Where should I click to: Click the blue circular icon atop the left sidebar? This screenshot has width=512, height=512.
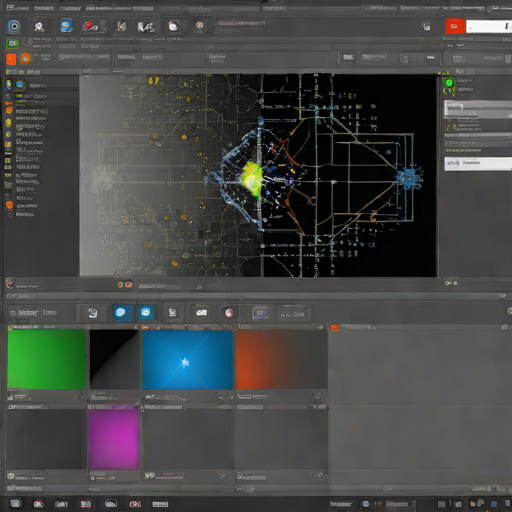tap(20, 85)
